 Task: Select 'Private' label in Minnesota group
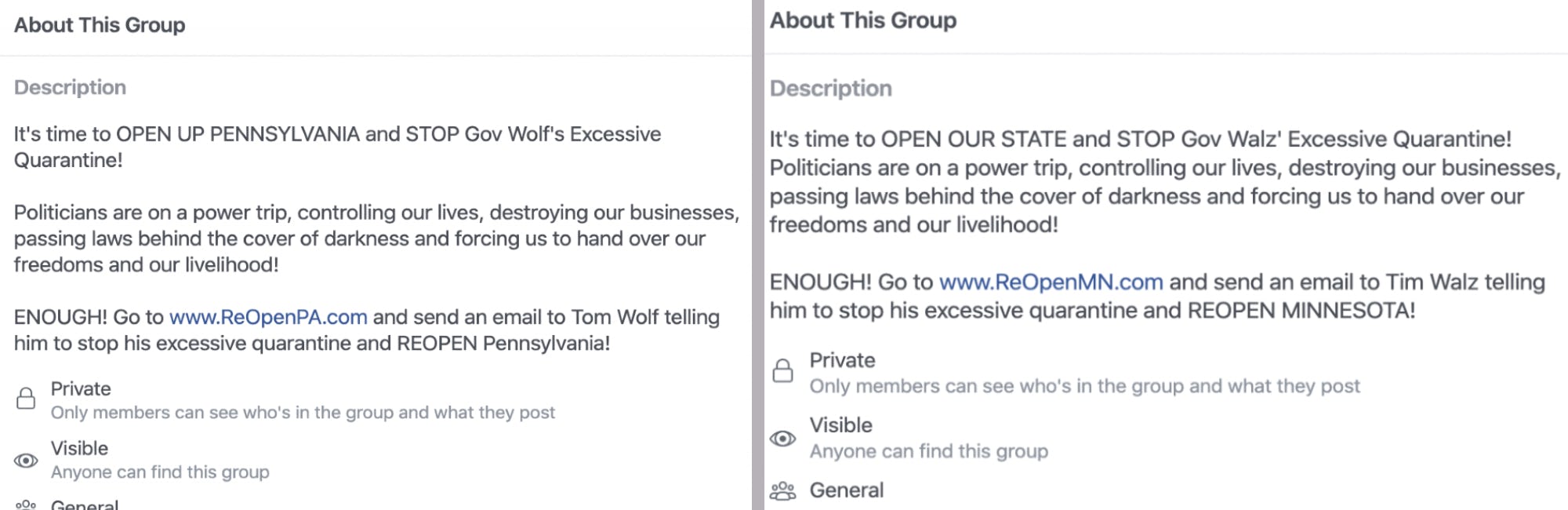tap(842, 360)
